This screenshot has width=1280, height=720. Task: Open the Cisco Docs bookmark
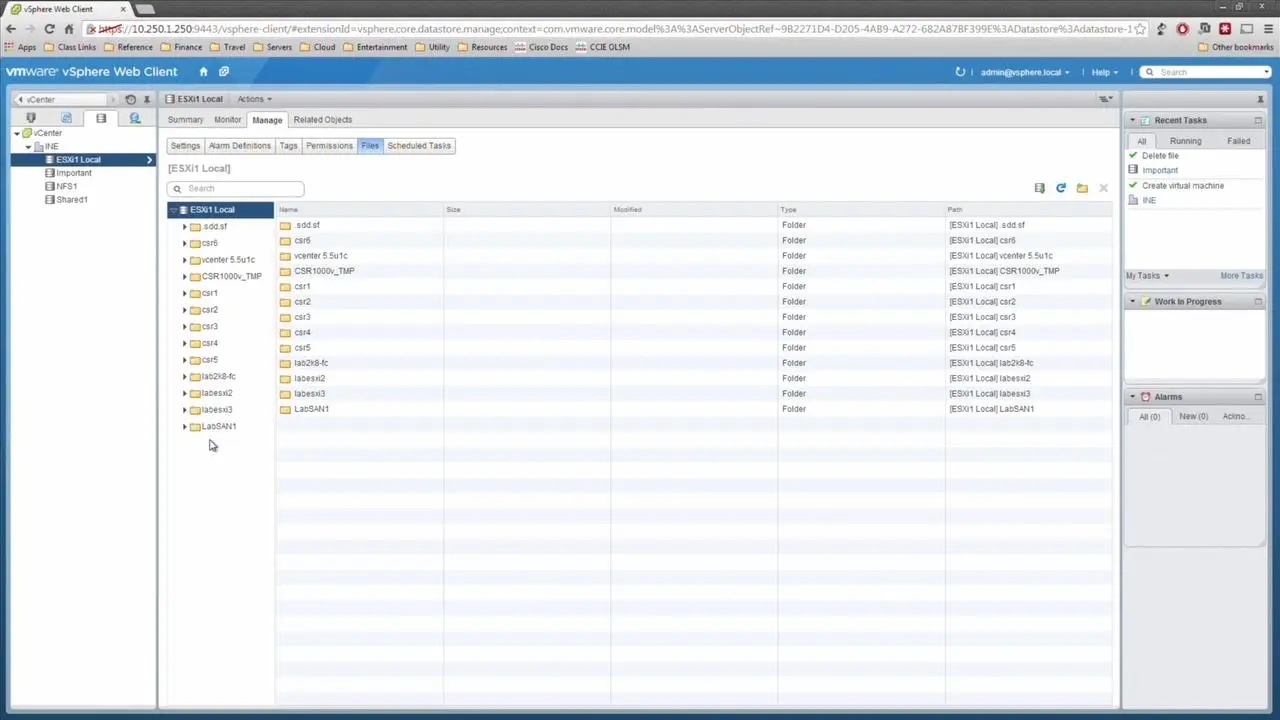click(x=541, y=47)
